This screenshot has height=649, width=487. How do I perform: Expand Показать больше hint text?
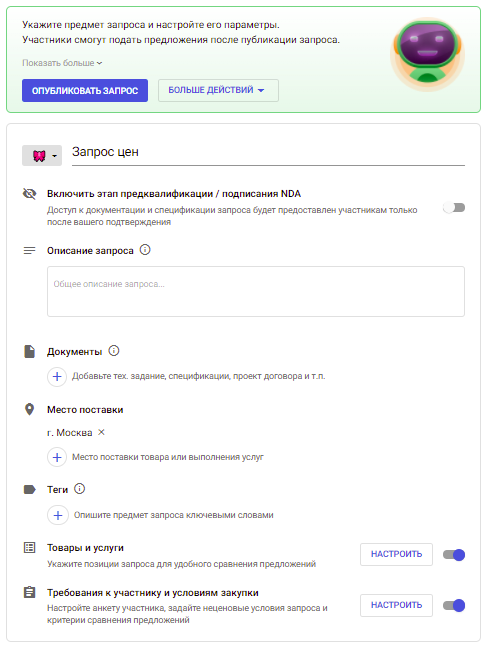click(62, 63)
